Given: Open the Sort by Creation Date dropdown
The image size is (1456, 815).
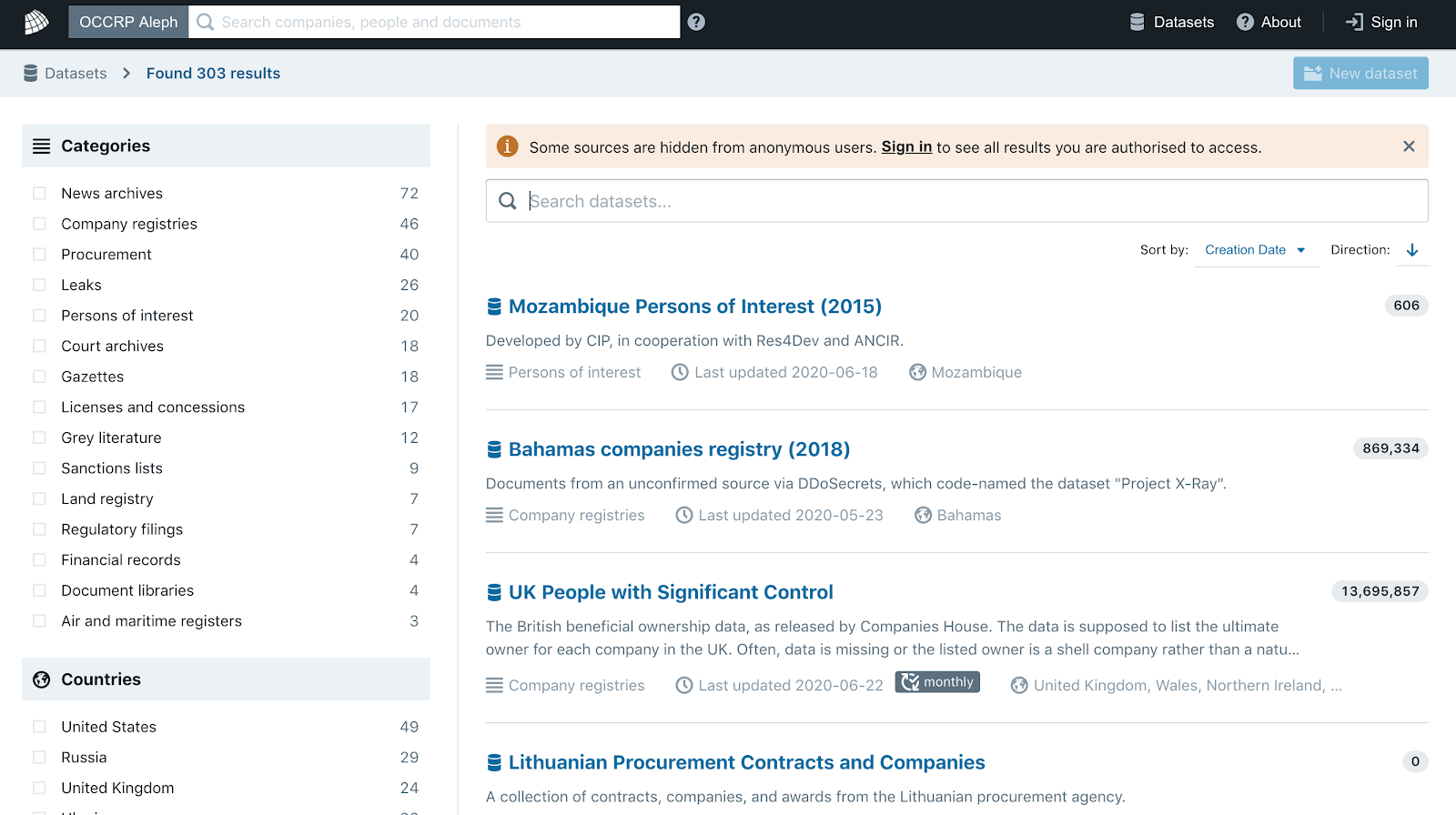Looking at the screenshot, I should (1256, 250).
